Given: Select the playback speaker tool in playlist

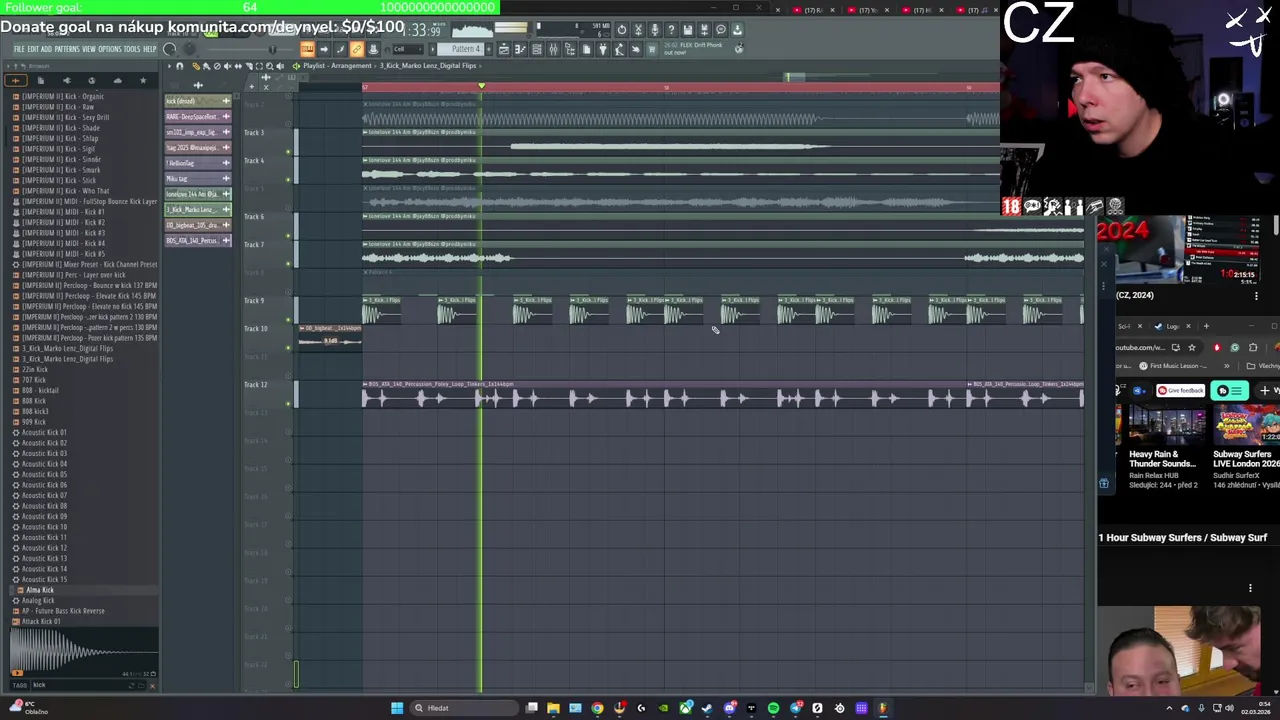Looking at the screenshot, I should click(280, 66).
